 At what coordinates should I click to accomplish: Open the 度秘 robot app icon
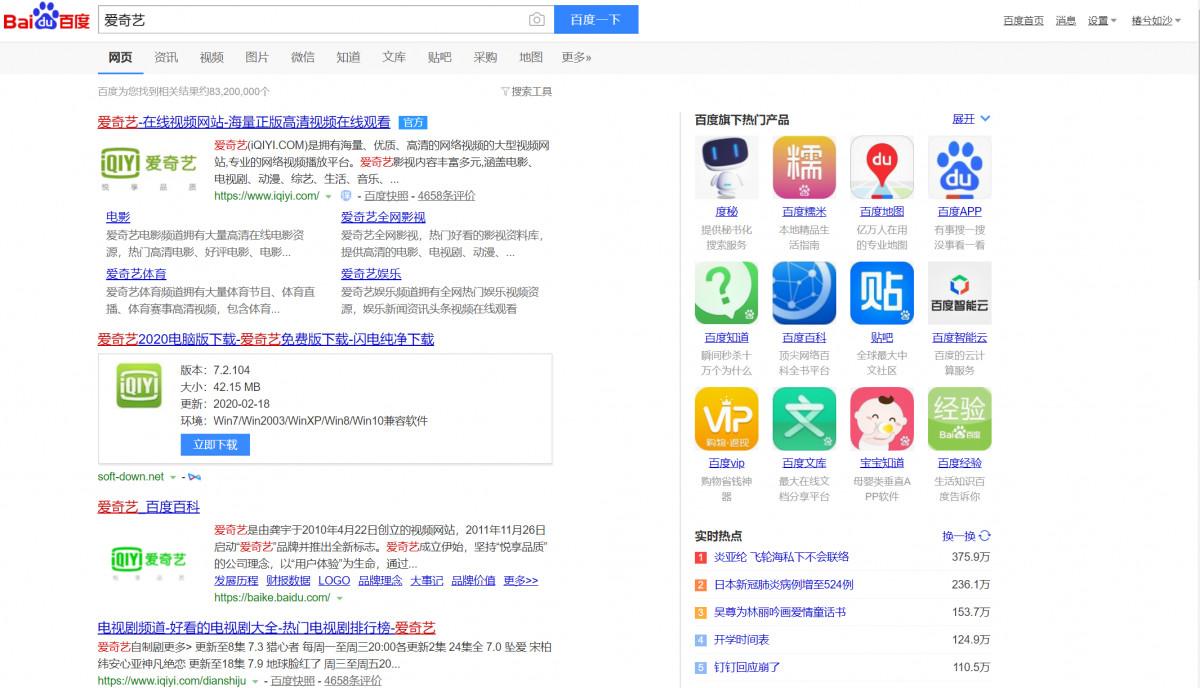click(x=726, y=167)
